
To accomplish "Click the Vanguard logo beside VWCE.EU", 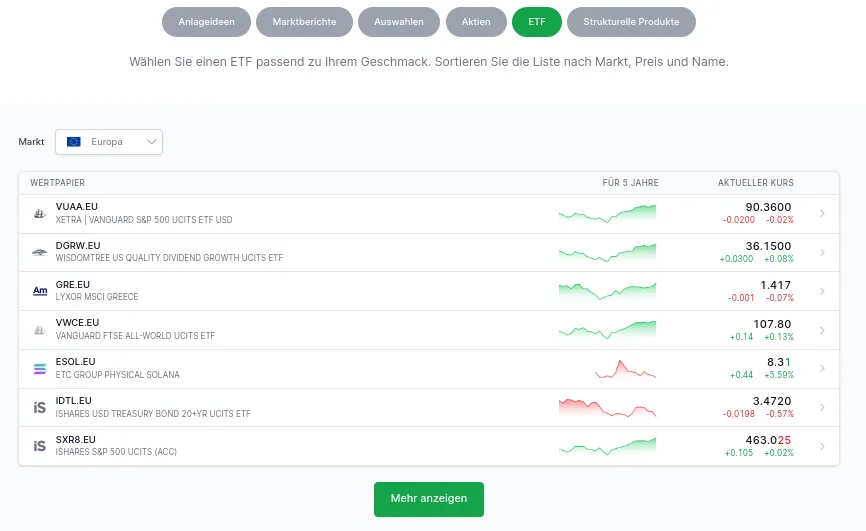I will (40, 330).
